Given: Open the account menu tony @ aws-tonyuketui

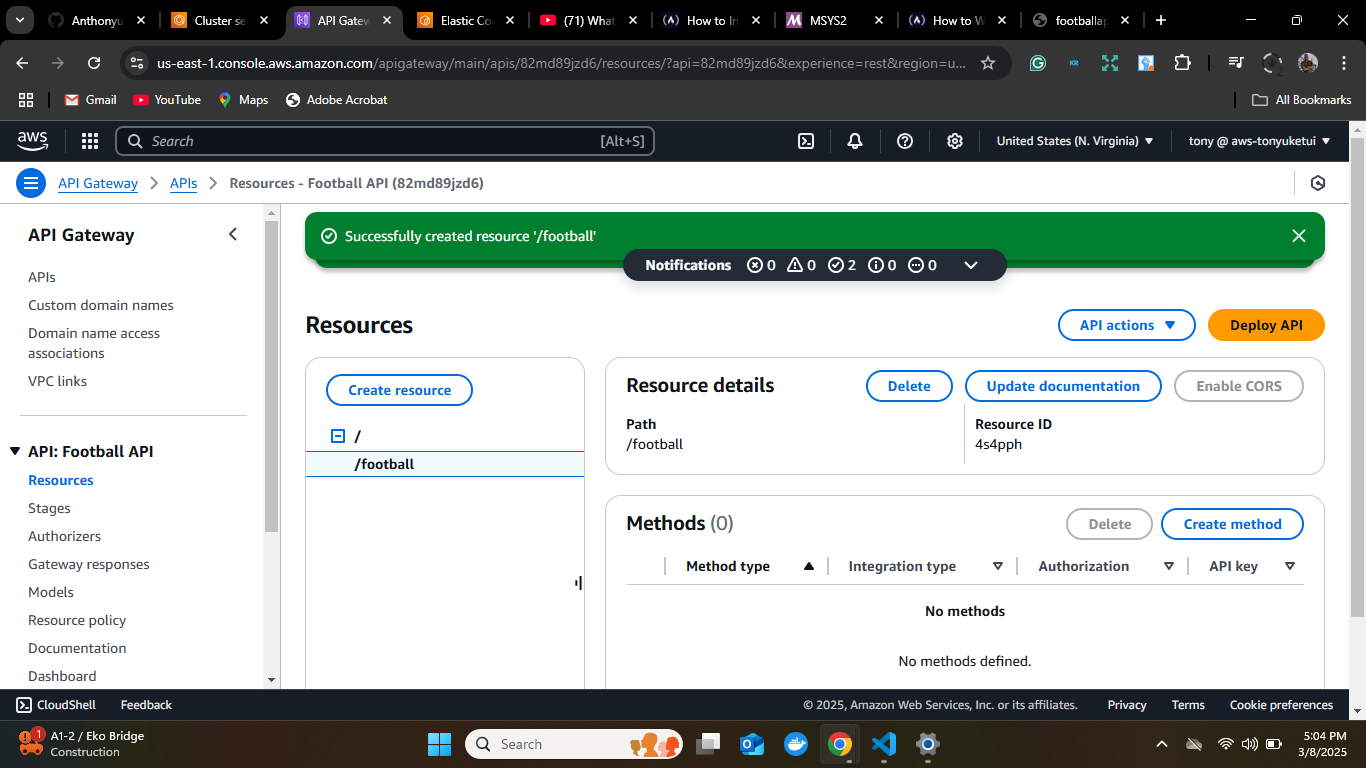Looking at the screenshot, I should click(x=1260, y=141).
